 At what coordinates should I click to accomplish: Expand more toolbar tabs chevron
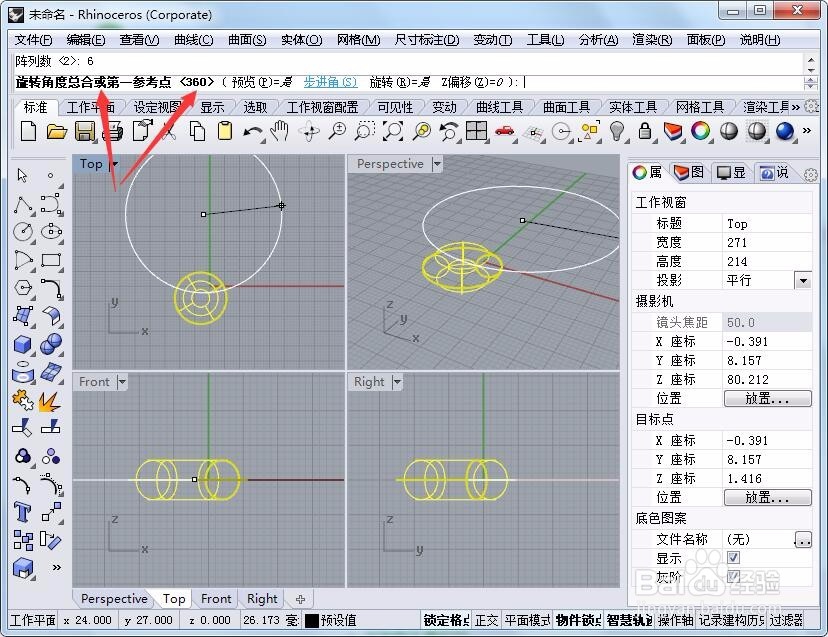[x=795, y=107]
